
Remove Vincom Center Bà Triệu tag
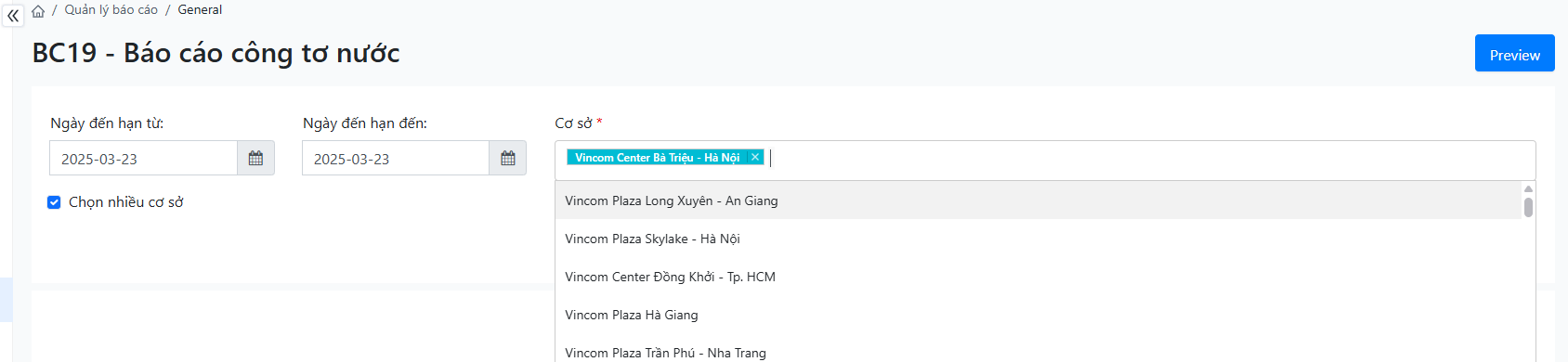pos(755,157)
